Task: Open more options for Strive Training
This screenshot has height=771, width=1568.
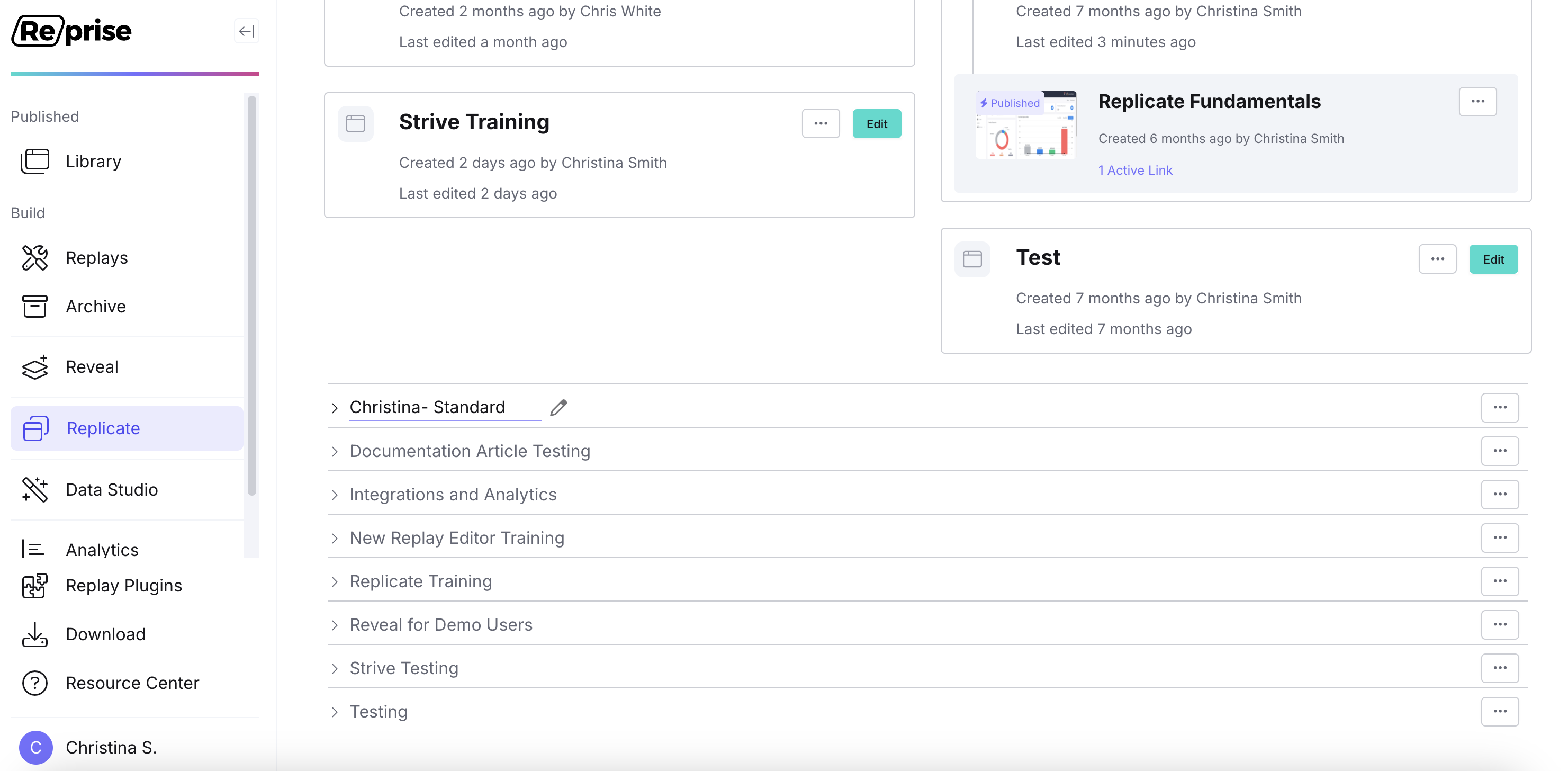Action: point(821,123)
